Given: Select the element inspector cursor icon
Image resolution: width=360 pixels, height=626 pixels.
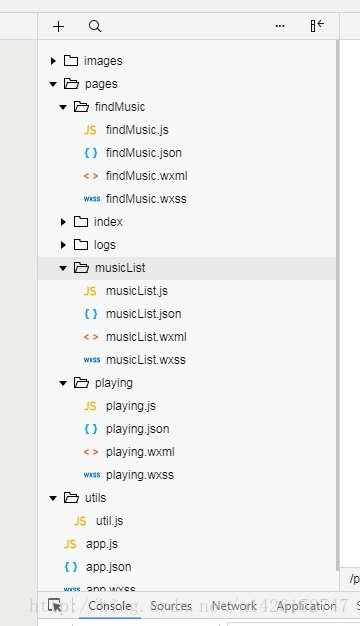Looking at the screenshot, I should (55, 606).
